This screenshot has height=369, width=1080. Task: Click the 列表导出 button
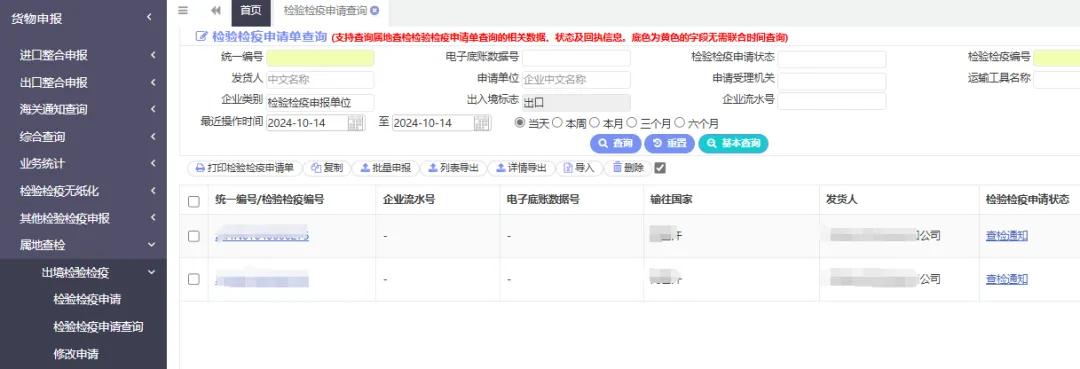pos(453,167)
